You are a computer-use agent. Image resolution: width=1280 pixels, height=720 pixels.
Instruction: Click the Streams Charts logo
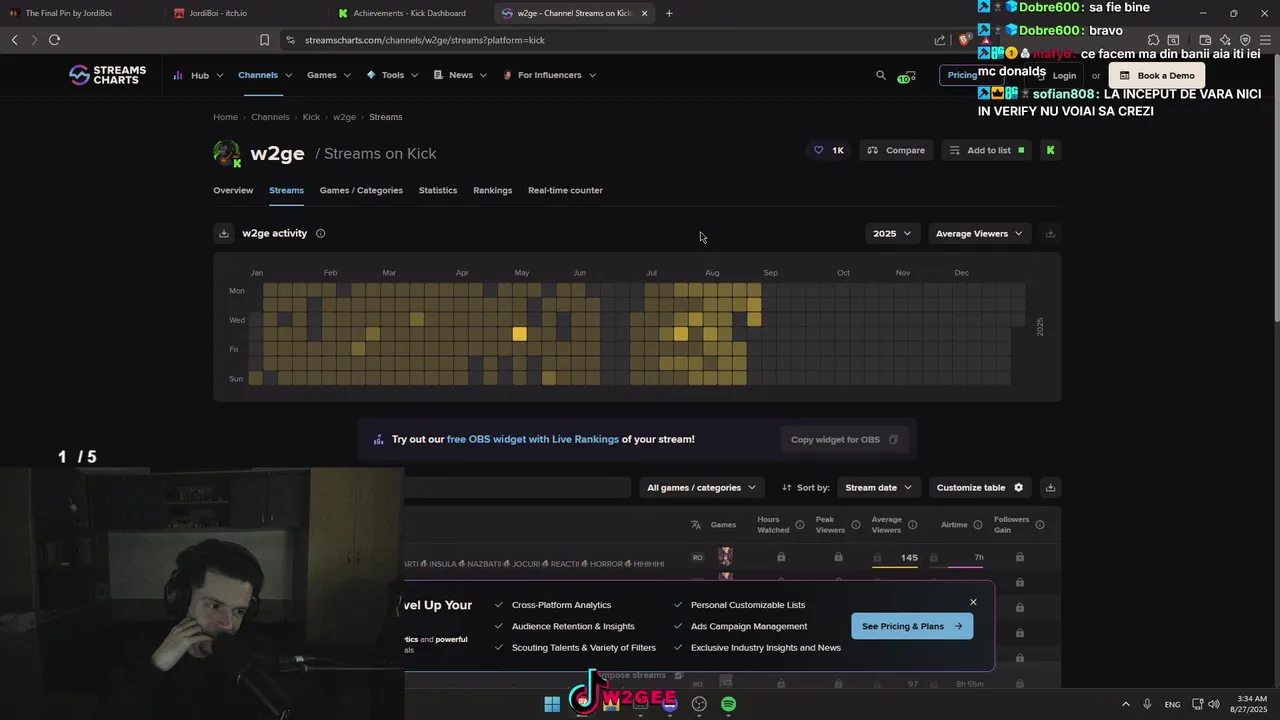click(107, 75)
